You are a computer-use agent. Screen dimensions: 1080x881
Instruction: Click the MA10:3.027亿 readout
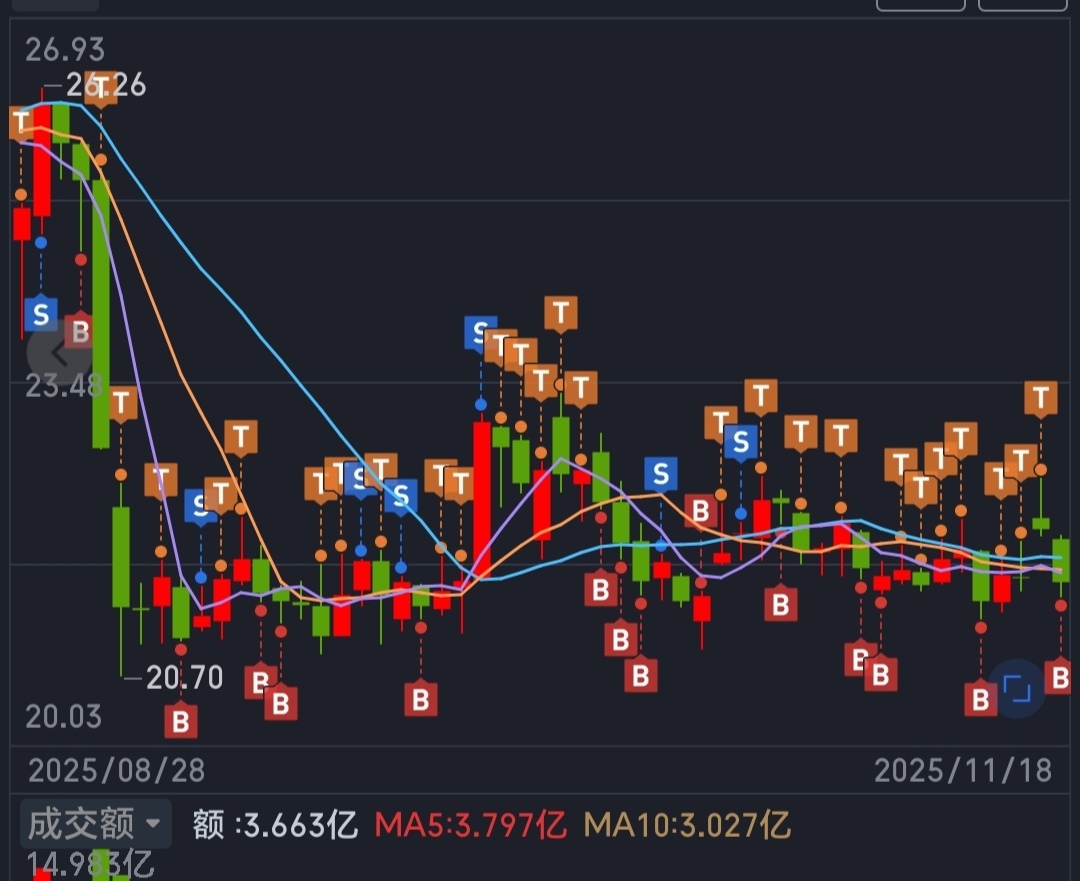(687, 824)
